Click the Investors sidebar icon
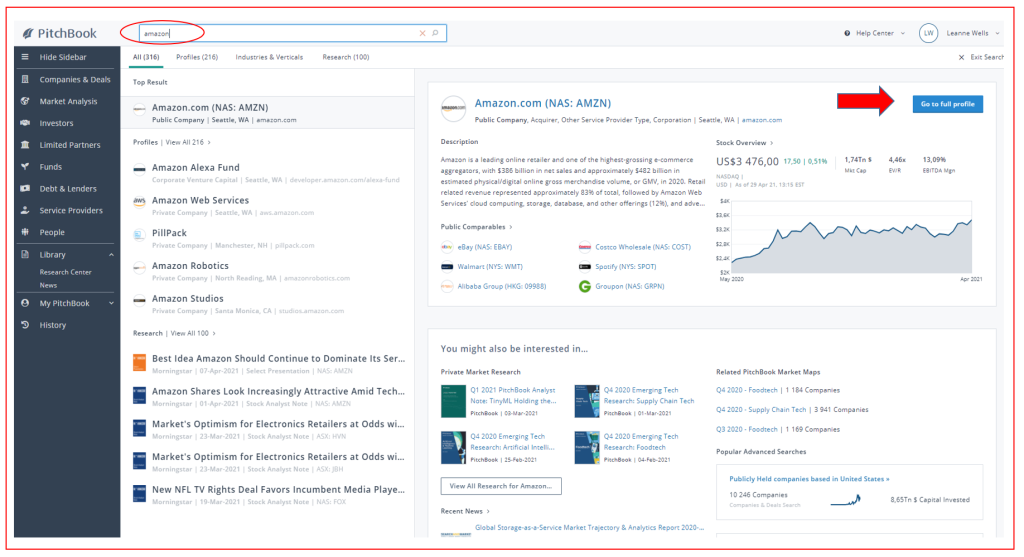The width and height of the screenshot is (1024, 557). (25, 123)
